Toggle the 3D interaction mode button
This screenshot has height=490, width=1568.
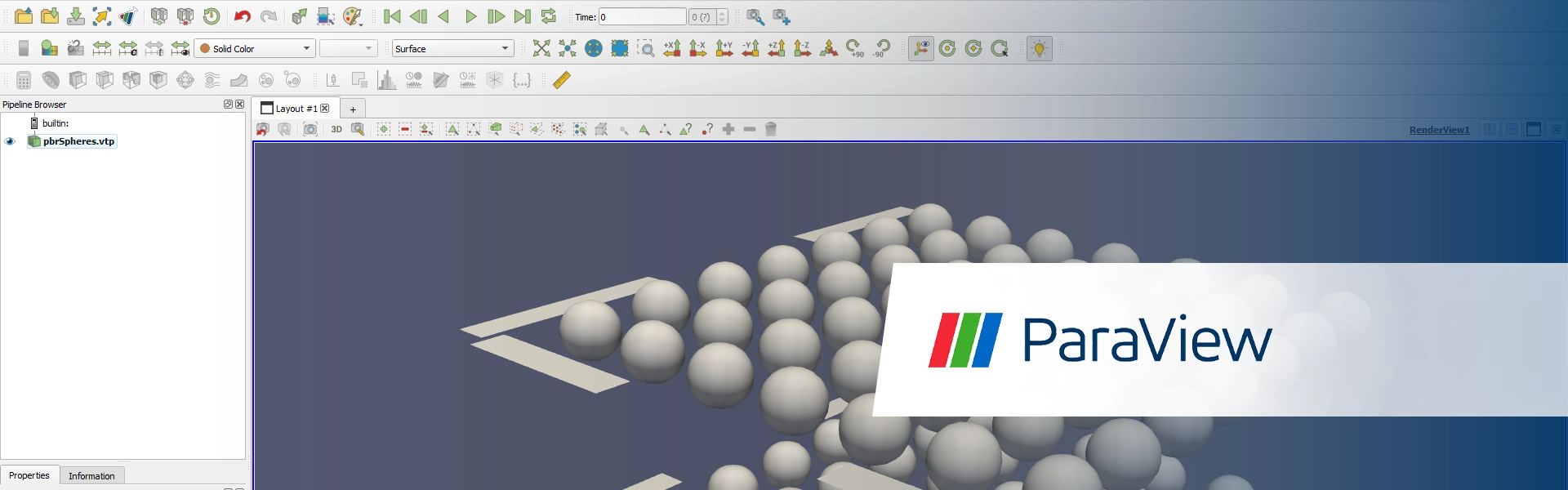(x=336, y=129)
